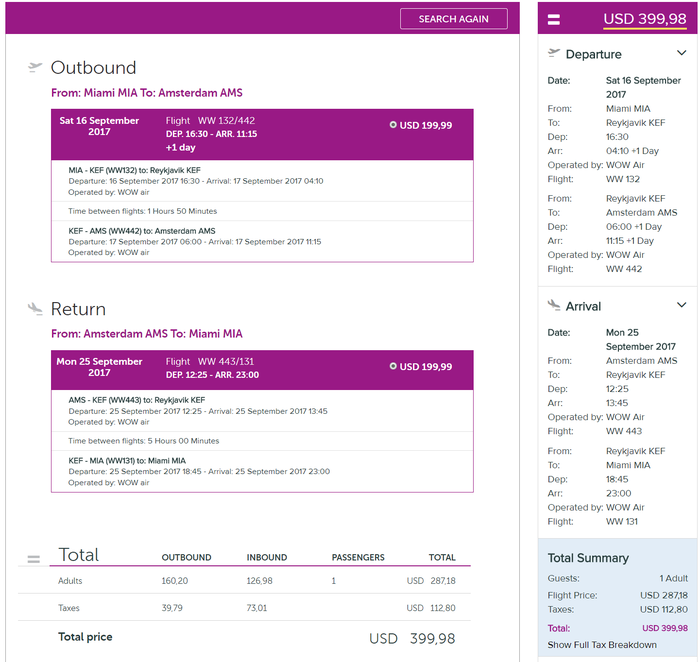Click the Return airplane landing icon
Screen dimensions: 700x662
click(35, 309)
